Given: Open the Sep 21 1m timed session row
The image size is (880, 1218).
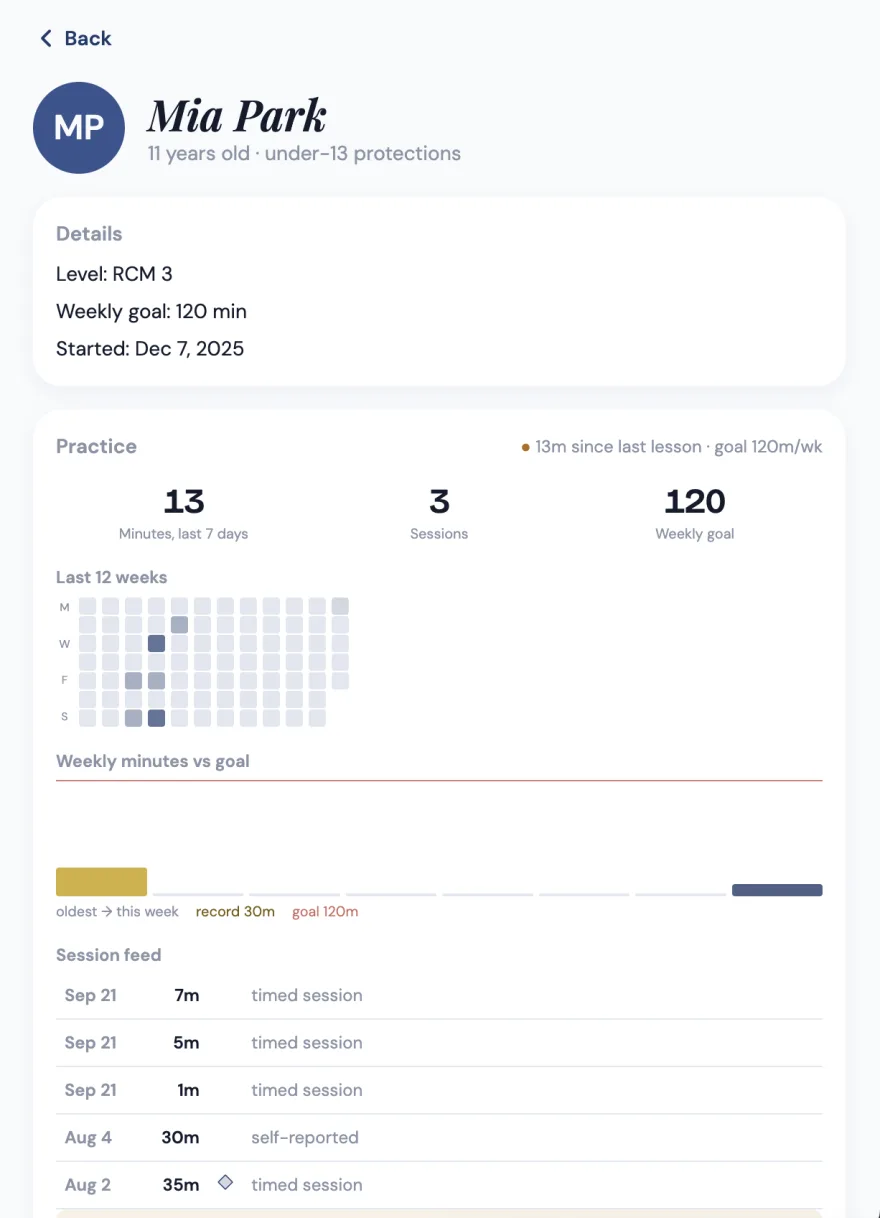Looking at the screenshot, I should pos(439,1090).
